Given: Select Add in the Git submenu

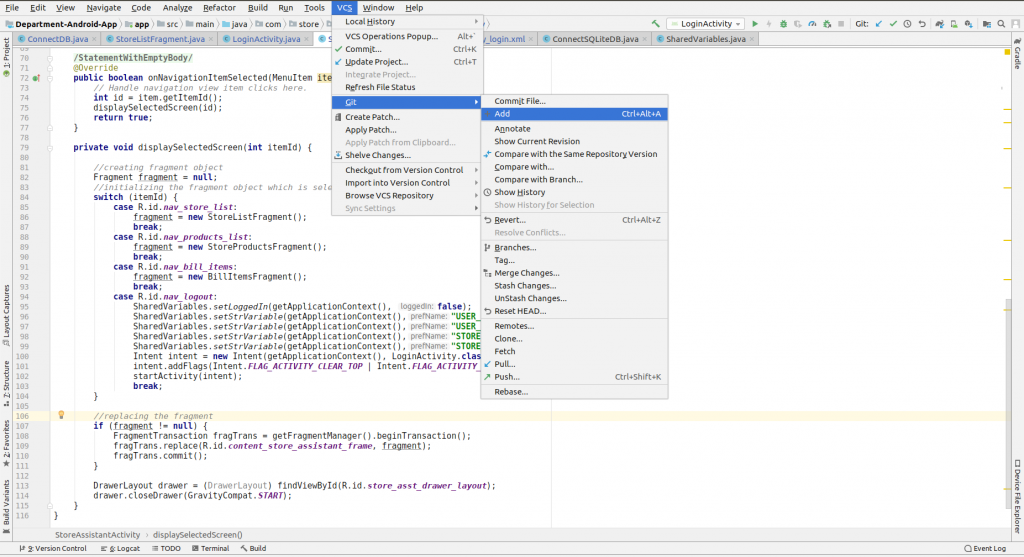Looking at the screenshot, I should pos(575,114).
